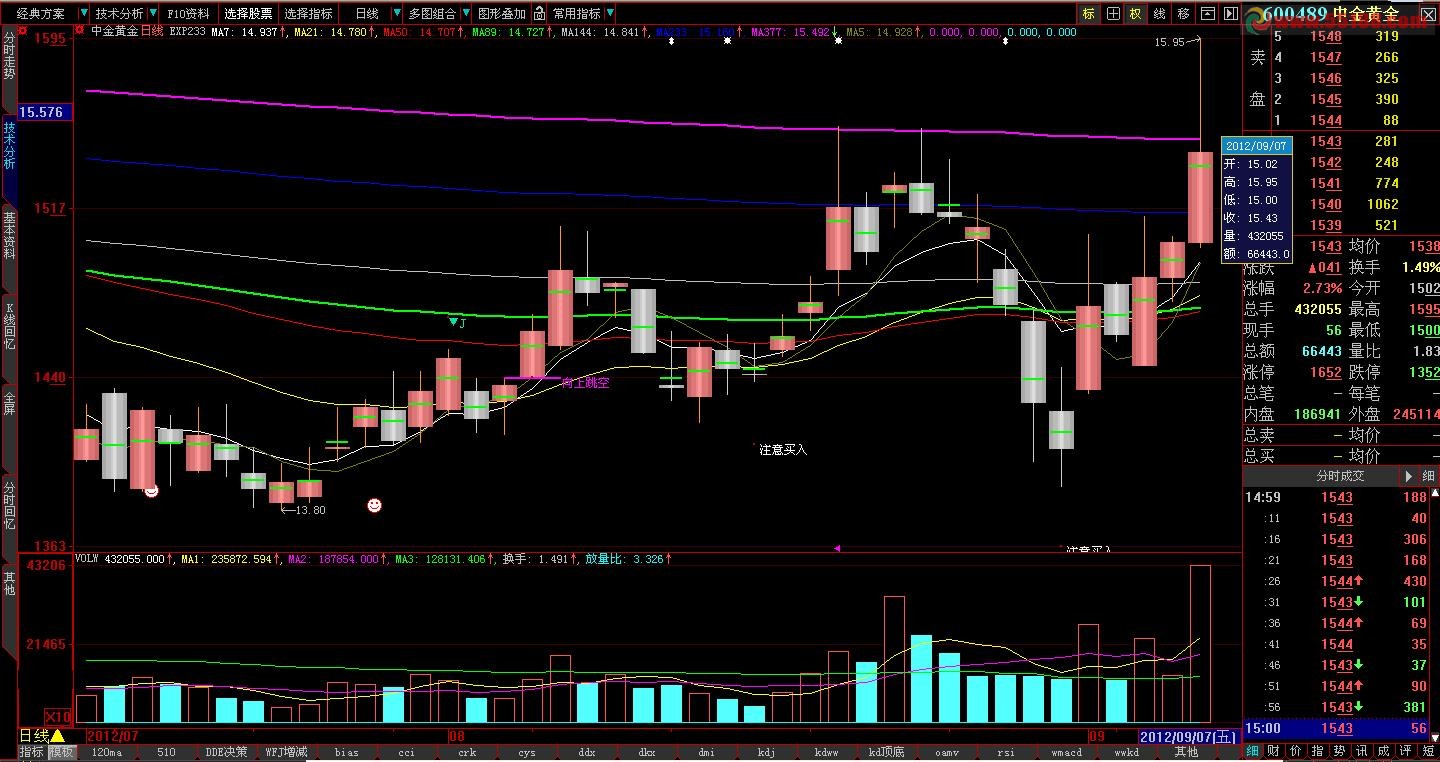Image resolution: width=1440 pixels, height=762 pixels.
Task: Click the 向上跳空 gap annotation
Action: point(585,383)
